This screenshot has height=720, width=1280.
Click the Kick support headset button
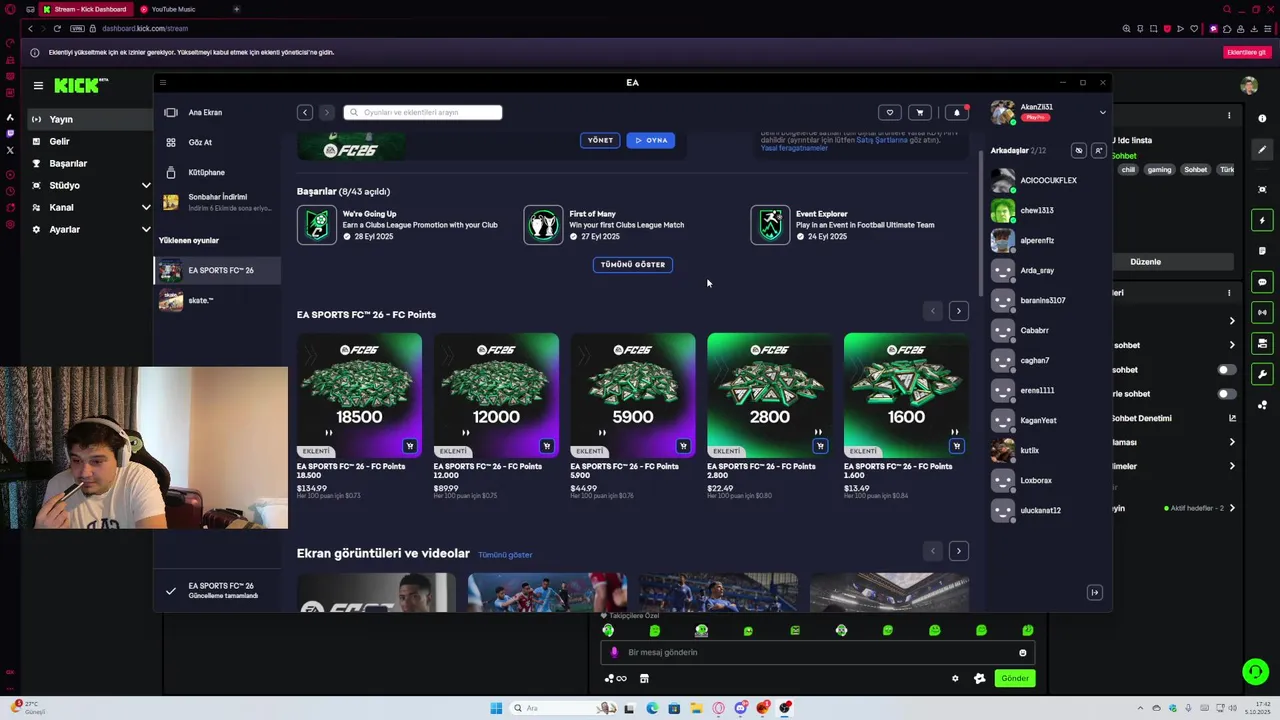[x=1255, y=671]
